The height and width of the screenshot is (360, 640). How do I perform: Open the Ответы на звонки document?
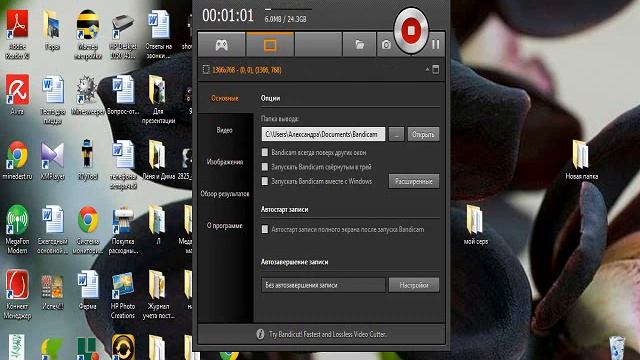click(x=158, y=35)
